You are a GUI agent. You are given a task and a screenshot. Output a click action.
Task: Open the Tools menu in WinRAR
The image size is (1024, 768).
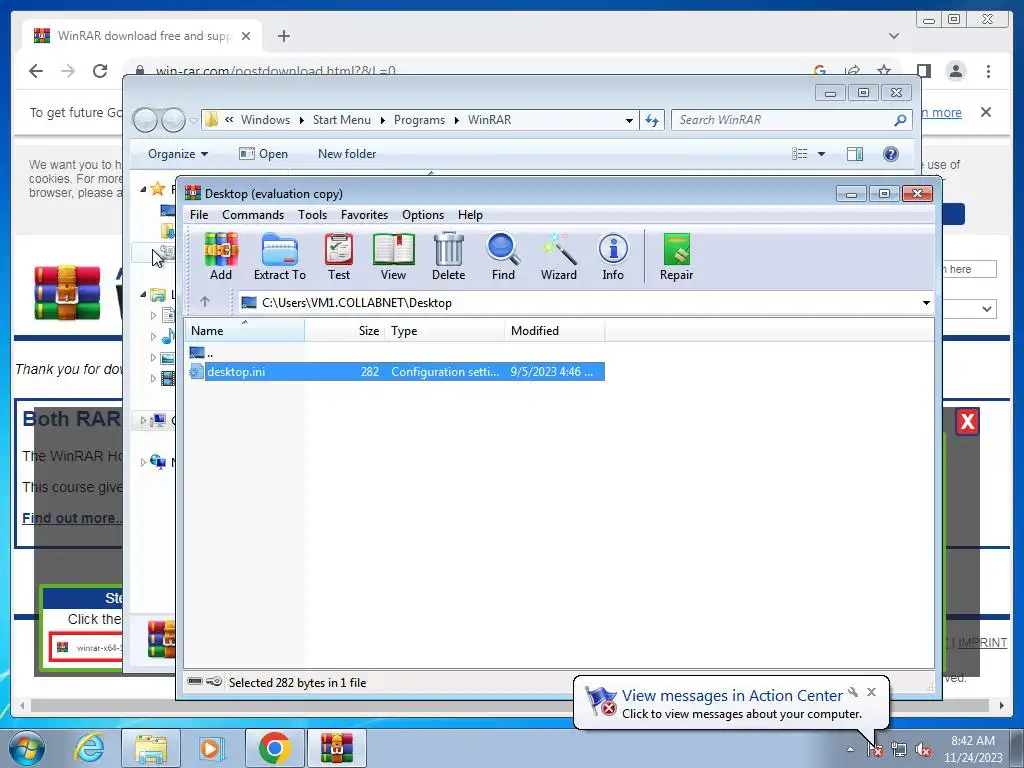click(x=312, y=215)
